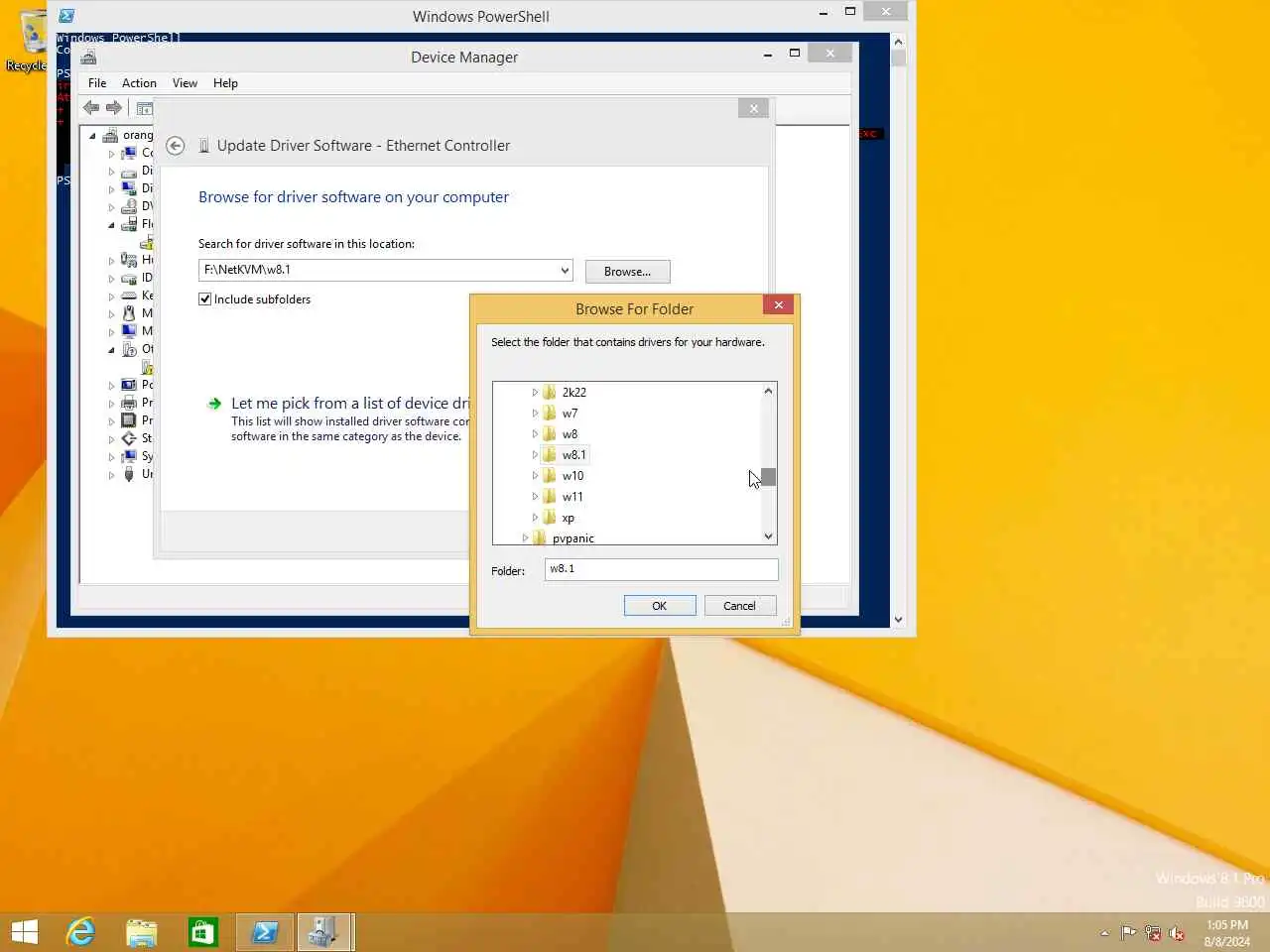Click the Print queues printer icon in Device Manager
This screenshot has width=1270, height=952.
click(x=129, y=403)
